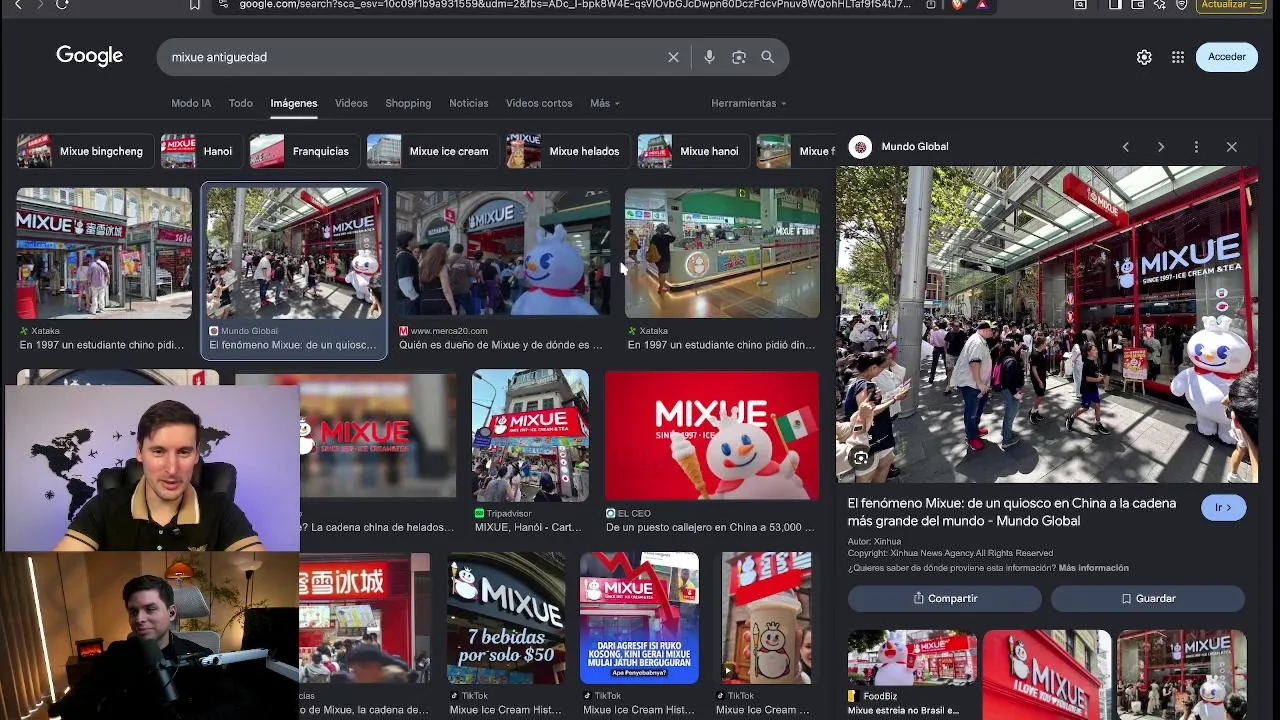Open the Shopping tab
This screenshot has width=1280, height=720.
pyautogui.click(x=408, y=103)
